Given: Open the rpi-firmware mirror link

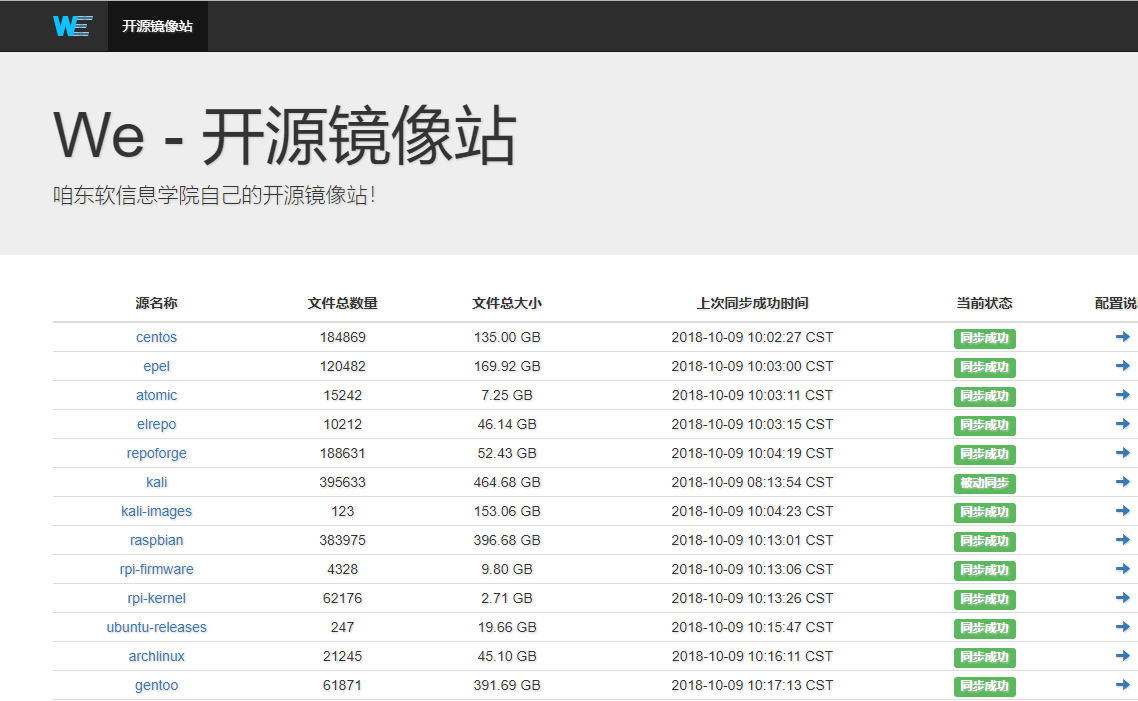Looking at the screenshot, I should 156,570.
